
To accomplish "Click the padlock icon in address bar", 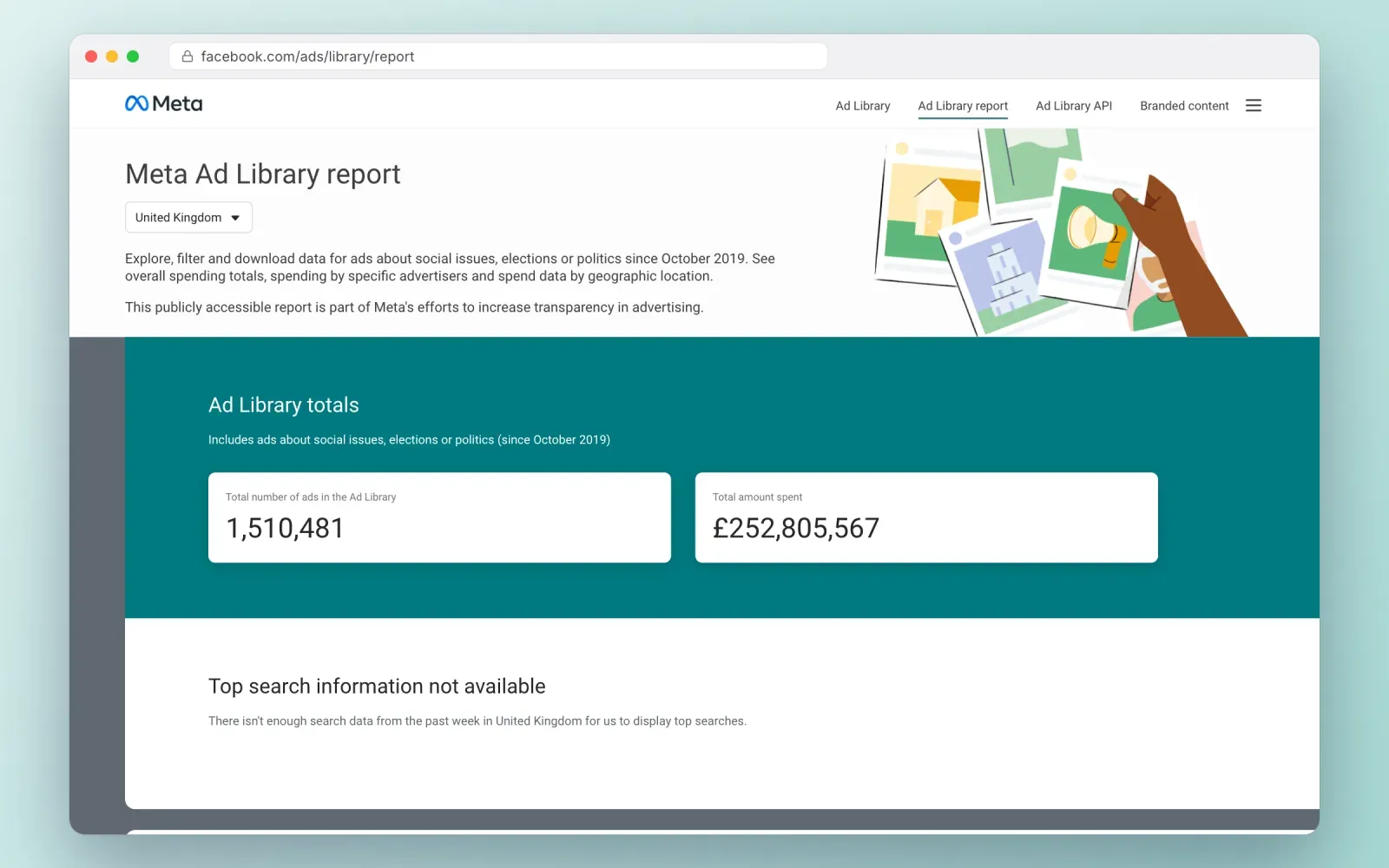I will (187, 56).
